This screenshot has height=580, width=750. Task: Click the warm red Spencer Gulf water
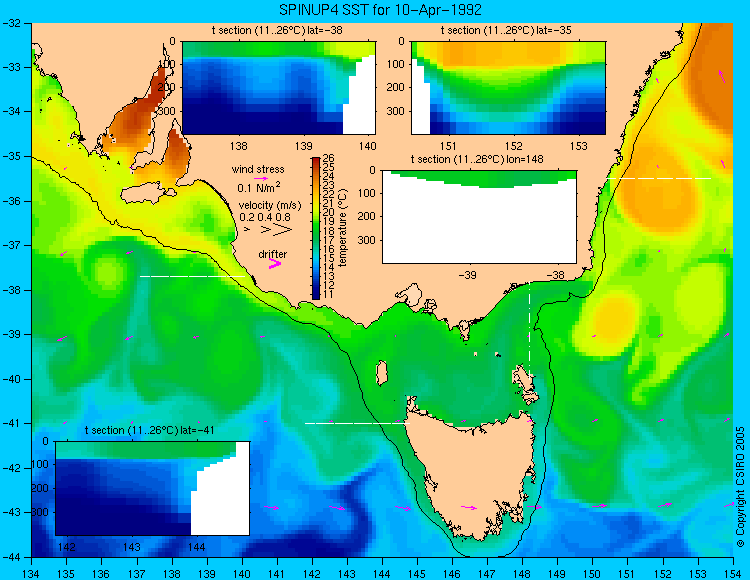pyautogui.click(x=136, y=117)
